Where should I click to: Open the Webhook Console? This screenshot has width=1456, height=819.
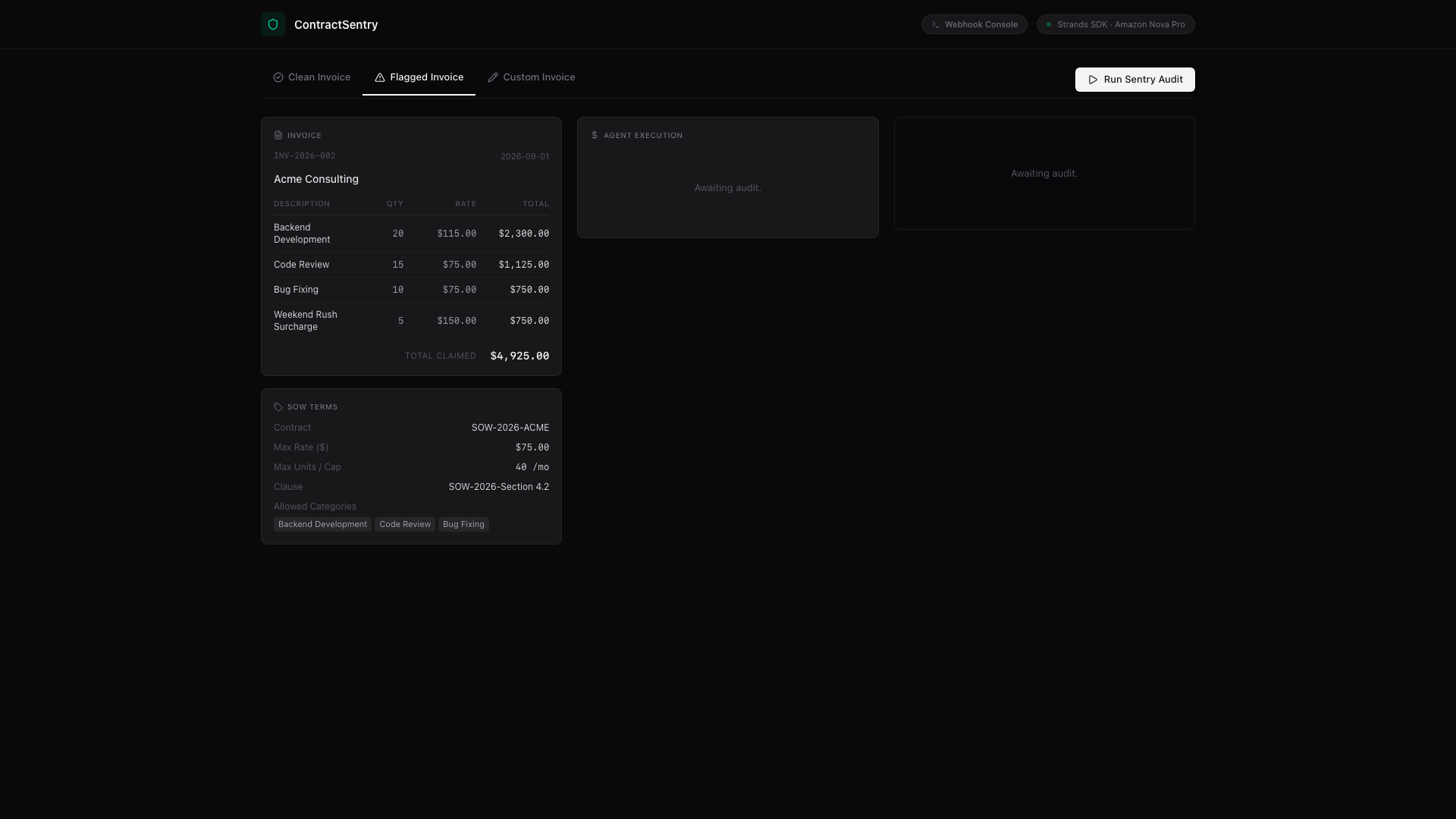click(x=974, y=24)
